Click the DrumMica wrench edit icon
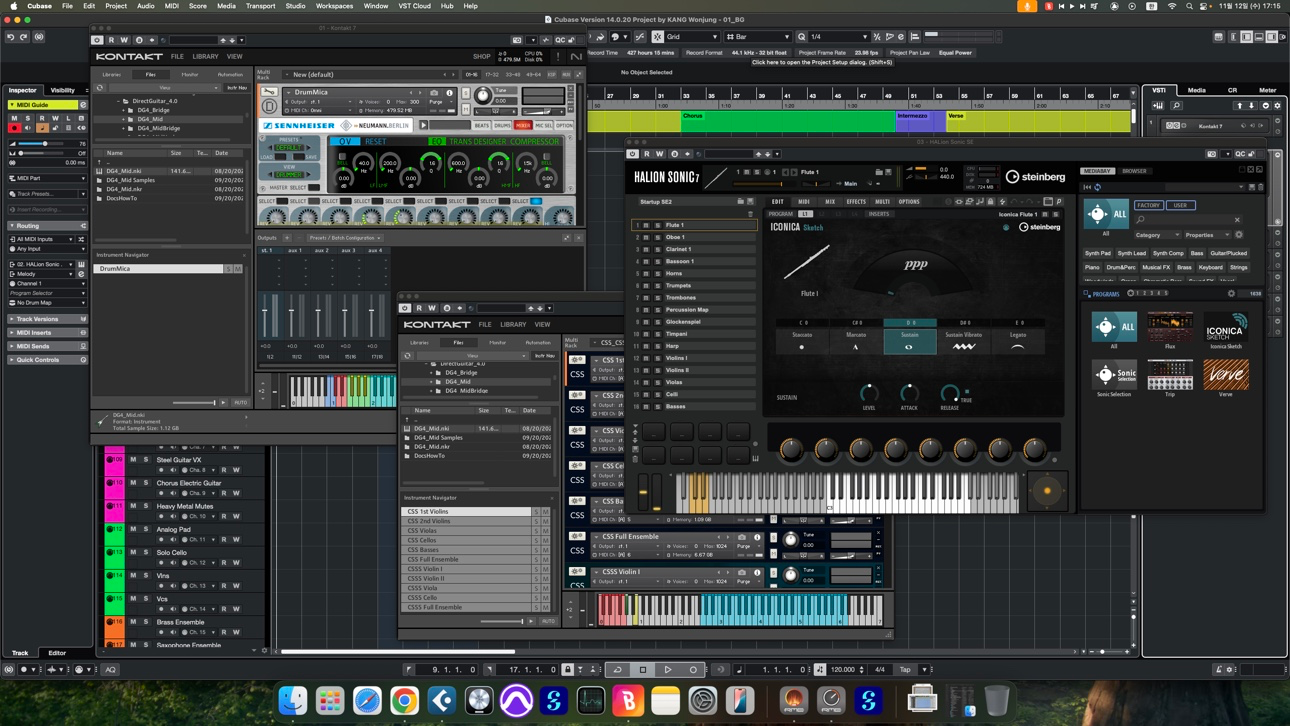The height and width of the screenshot is (726, 1290). click(270, 92)
